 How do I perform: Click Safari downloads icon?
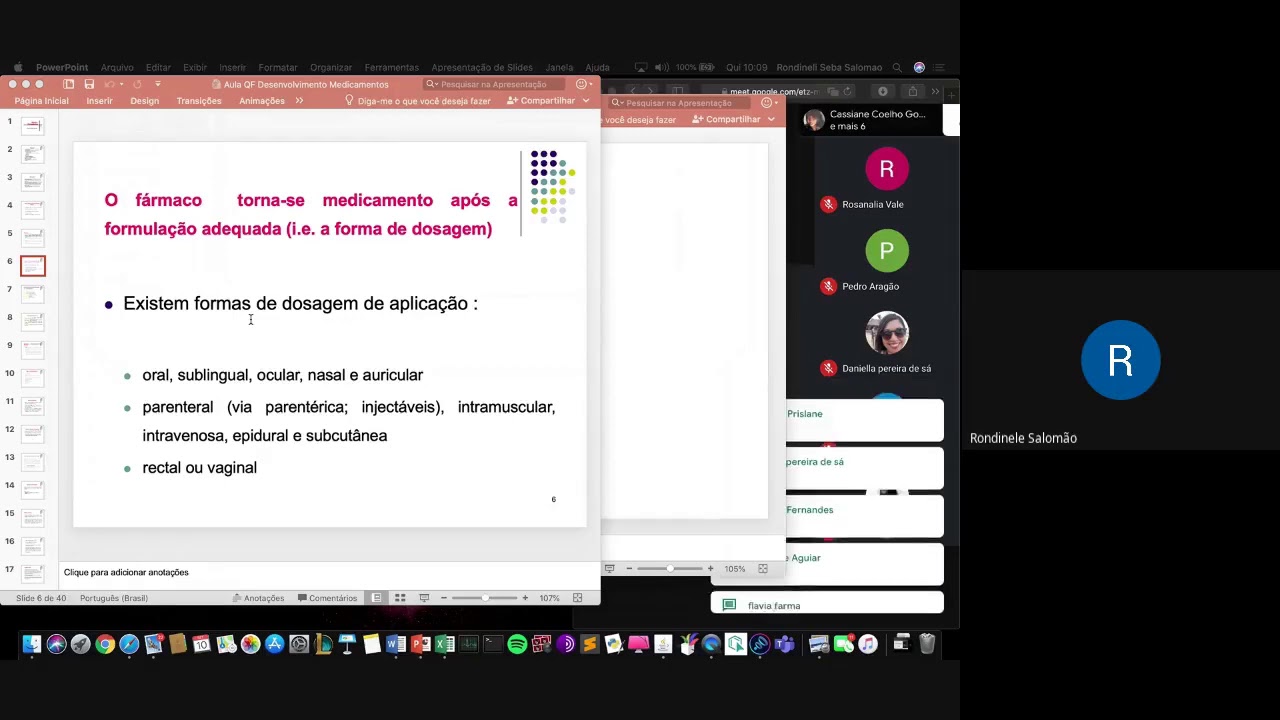[882, 91]
